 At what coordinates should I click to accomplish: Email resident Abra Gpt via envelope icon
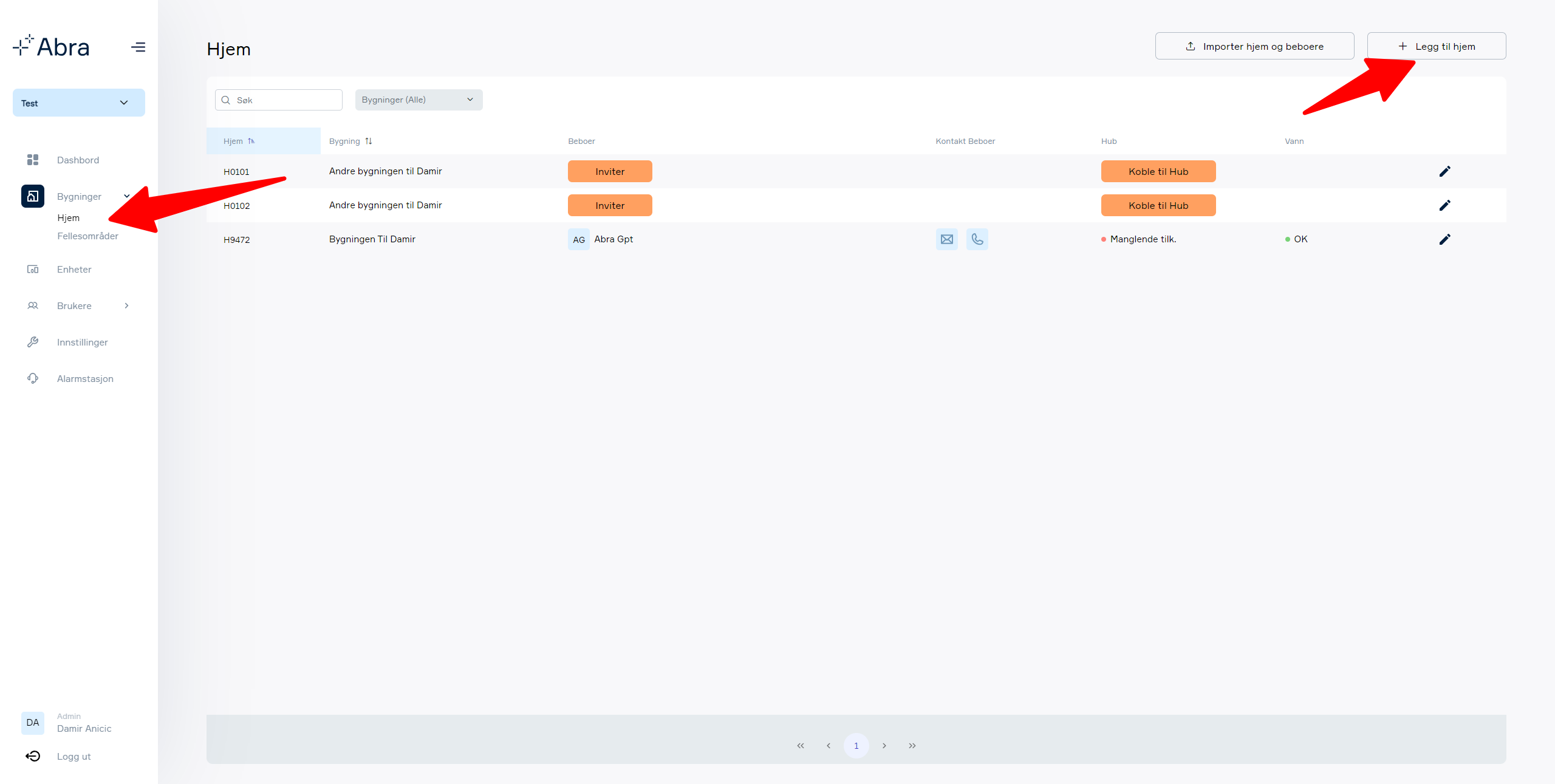[x=947, y=239]
